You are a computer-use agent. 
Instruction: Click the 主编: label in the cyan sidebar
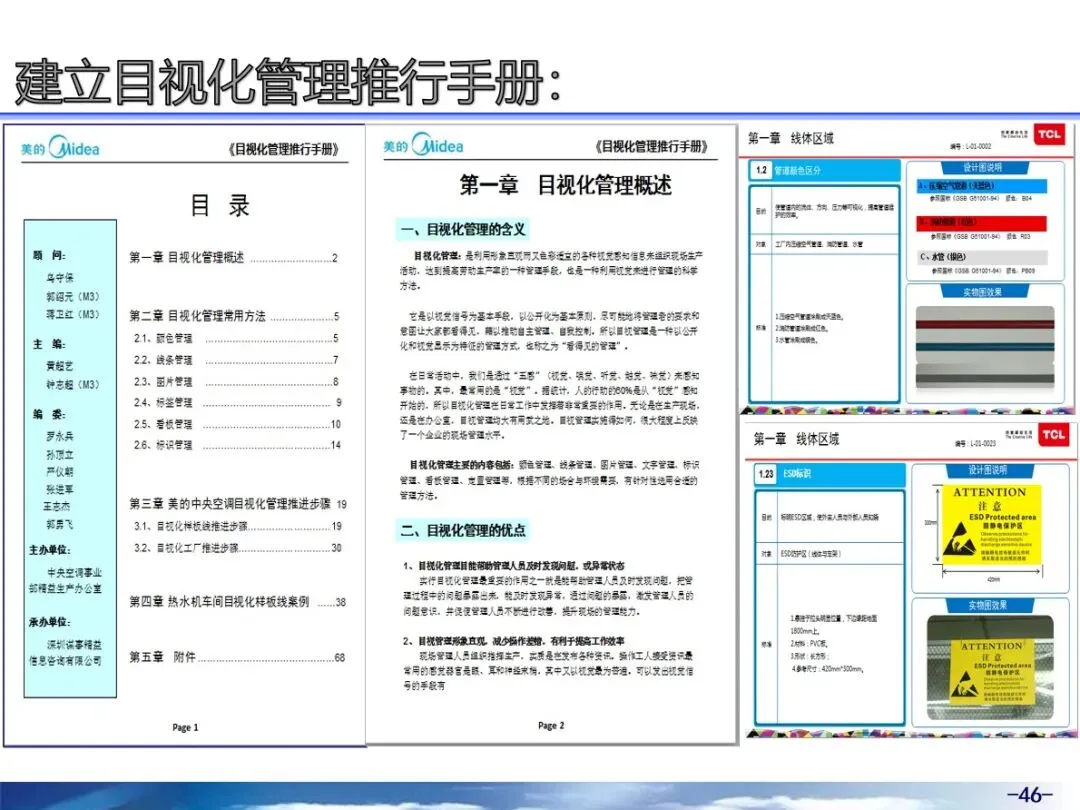pos(49,344)
